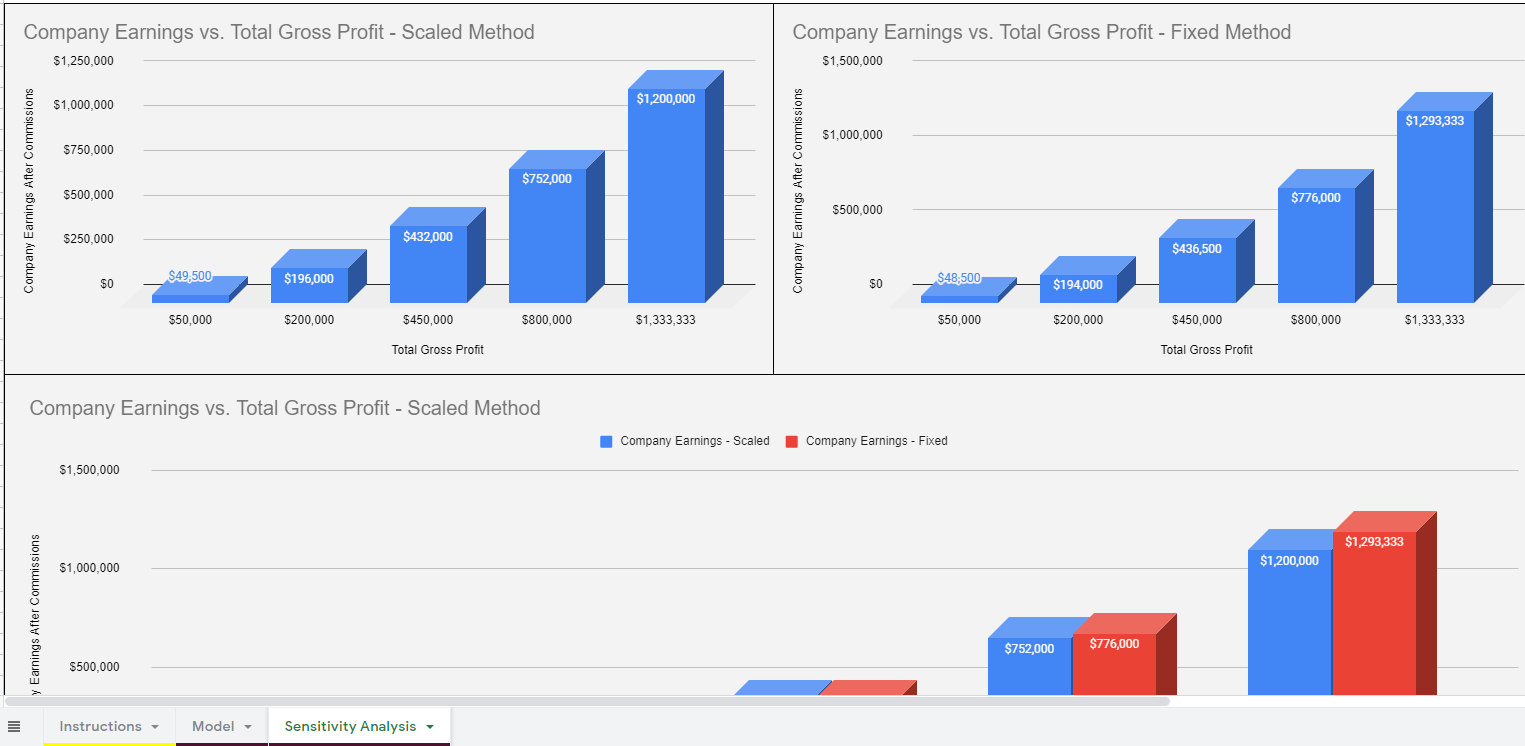Viewport: 1525px width, 746px height.
Task: Select 'Total Gross Profit' axis title in Fixed chart
Action: click(1207, 350)
